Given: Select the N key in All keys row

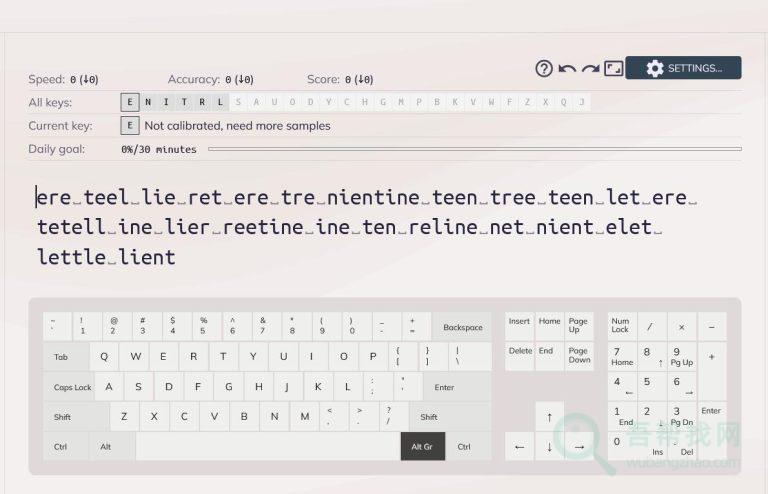Looking at the screenshot, I should [x=148, y=102].
